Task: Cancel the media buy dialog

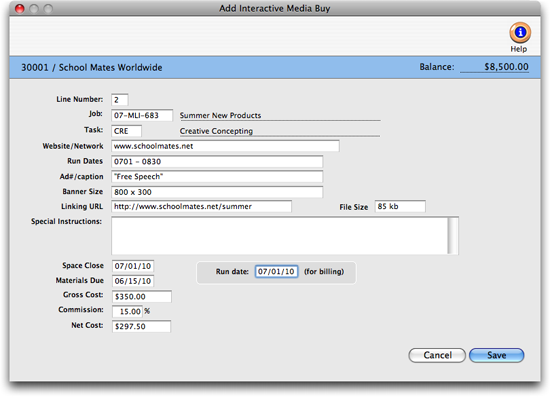Action: point(437,355)
